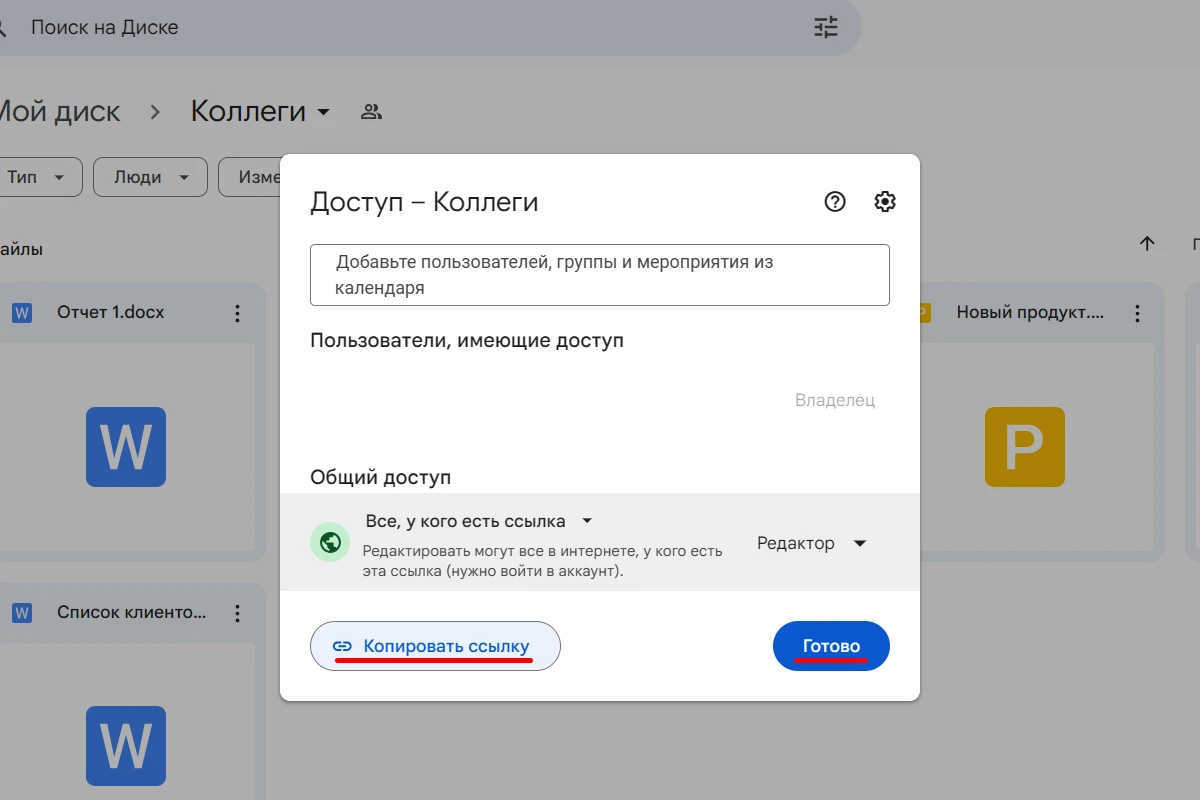This screenshot has width=1200, height=800.
Task: Reverse sort direction arrow icon
Action: pos(1148,243)
